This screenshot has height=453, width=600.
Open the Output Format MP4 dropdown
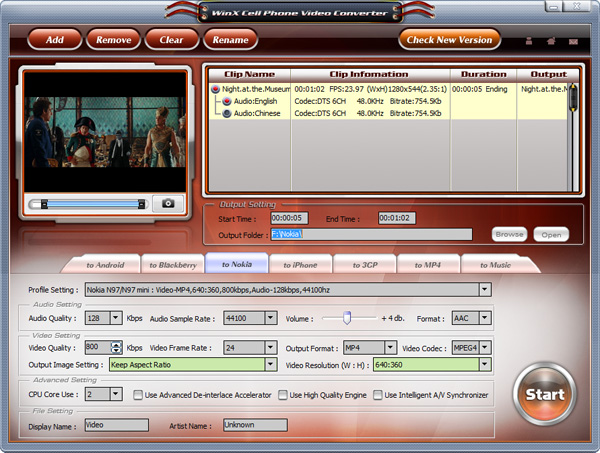(390, 347)
